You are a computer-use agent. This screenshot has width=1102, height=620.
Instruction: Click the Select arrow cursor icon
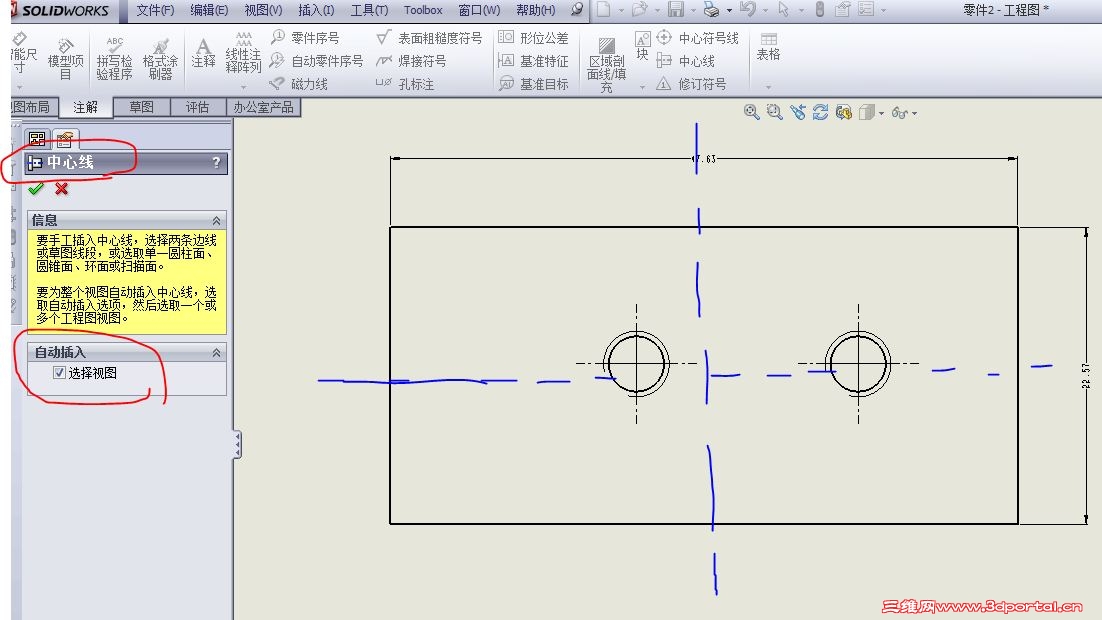point(784,9)
